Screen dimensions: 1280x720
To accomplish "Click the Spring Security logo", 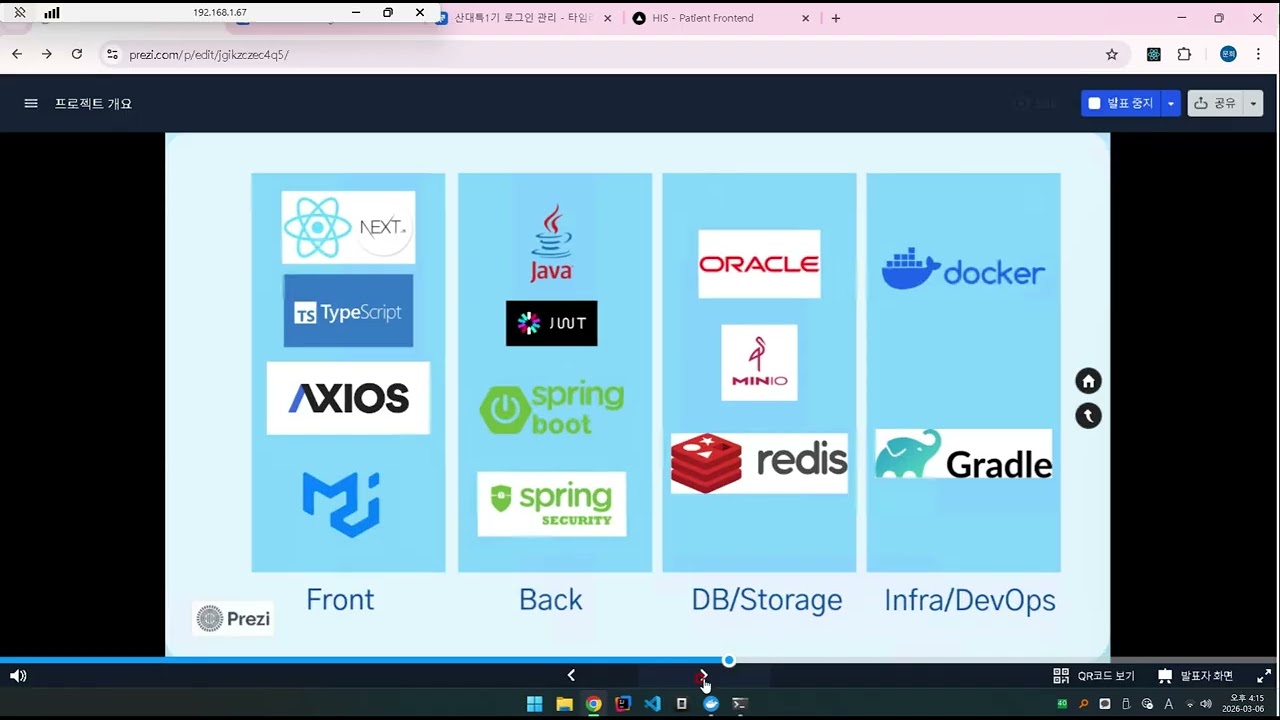I will coord(551,504).
